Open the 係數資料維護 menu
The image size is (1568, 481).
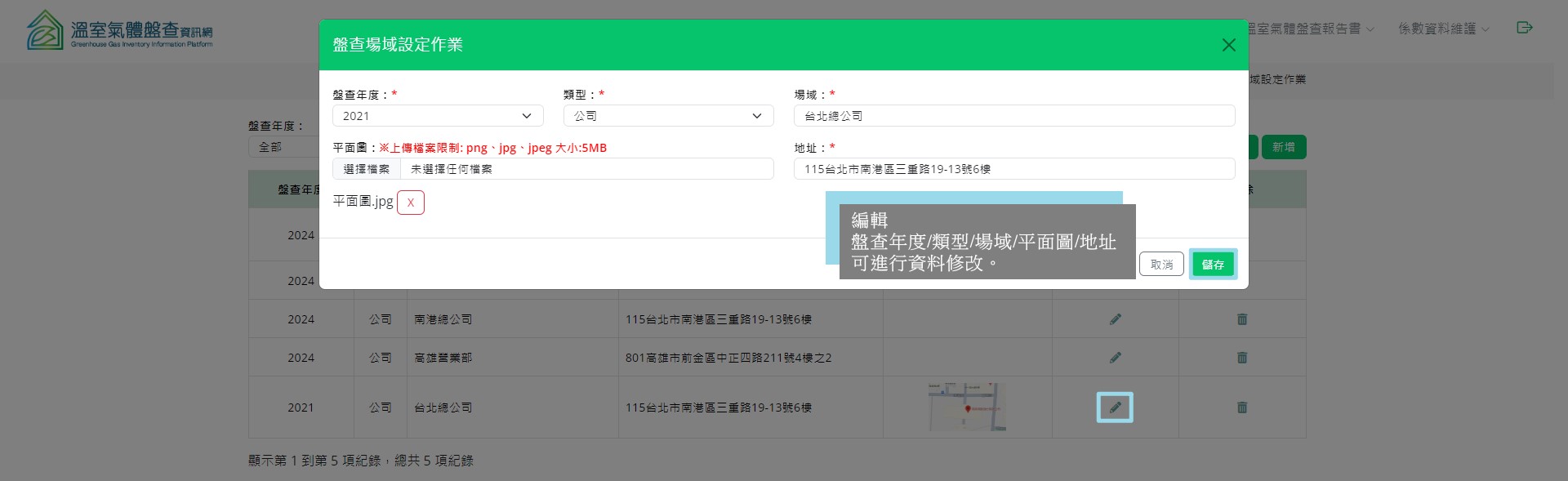pos(1443,29)
